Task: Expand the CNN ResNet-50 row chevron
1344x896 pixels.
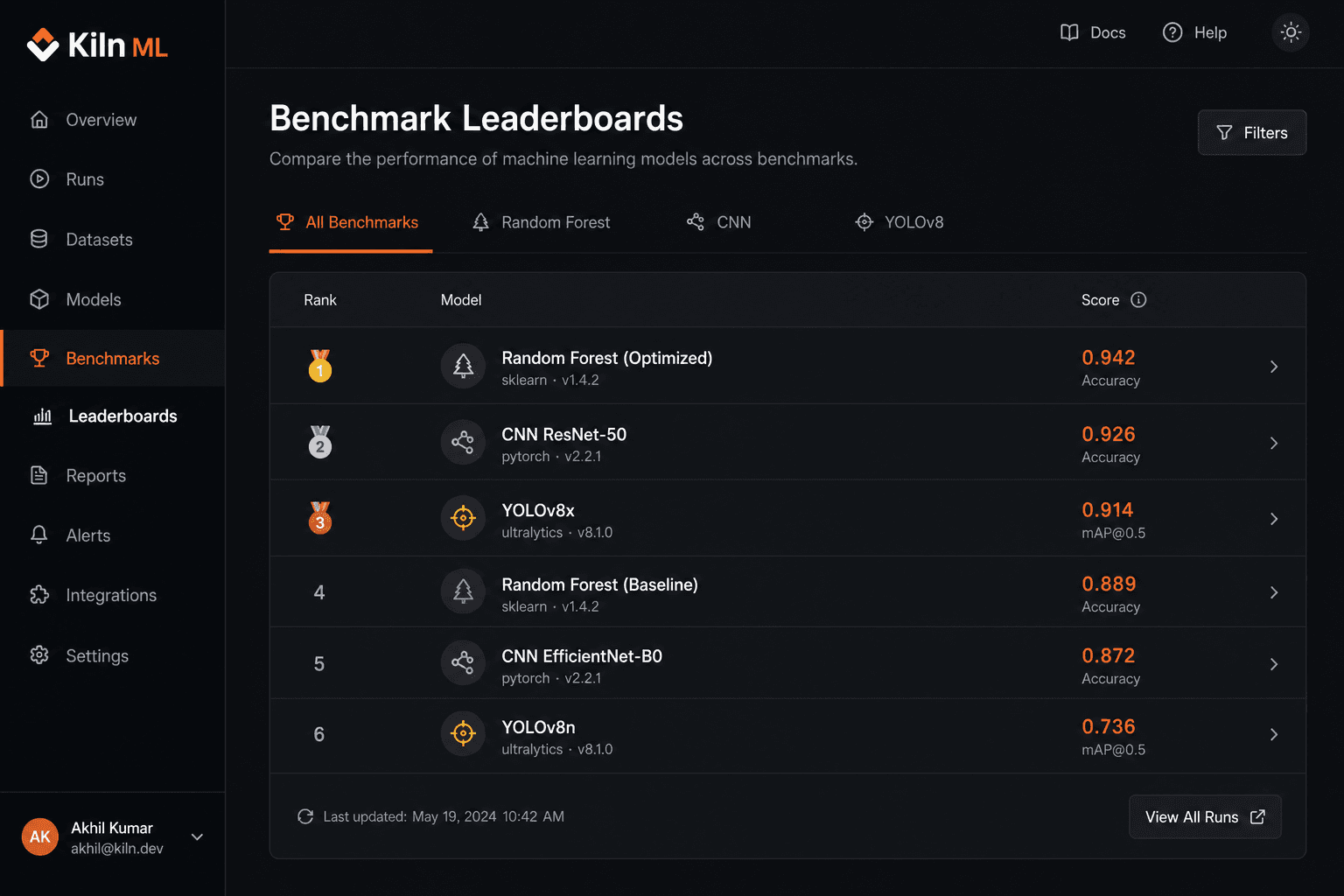Action: pos(1274,444)
